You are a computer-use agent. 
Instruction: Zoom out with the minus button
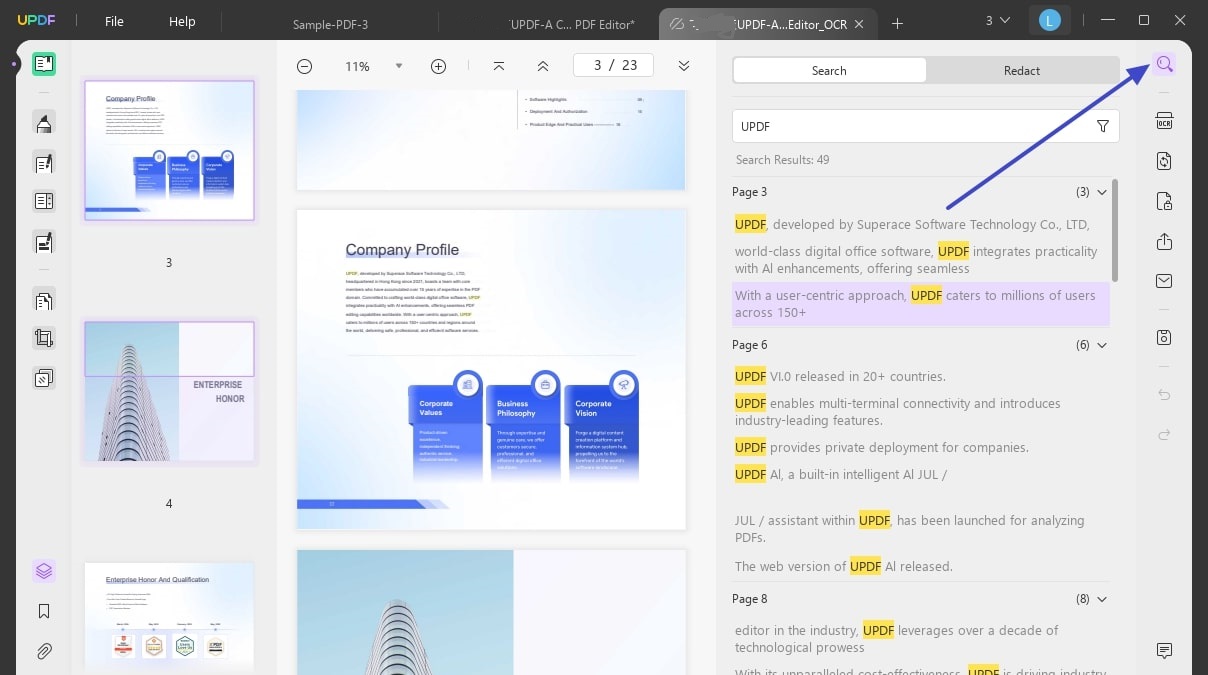[304, 66]
